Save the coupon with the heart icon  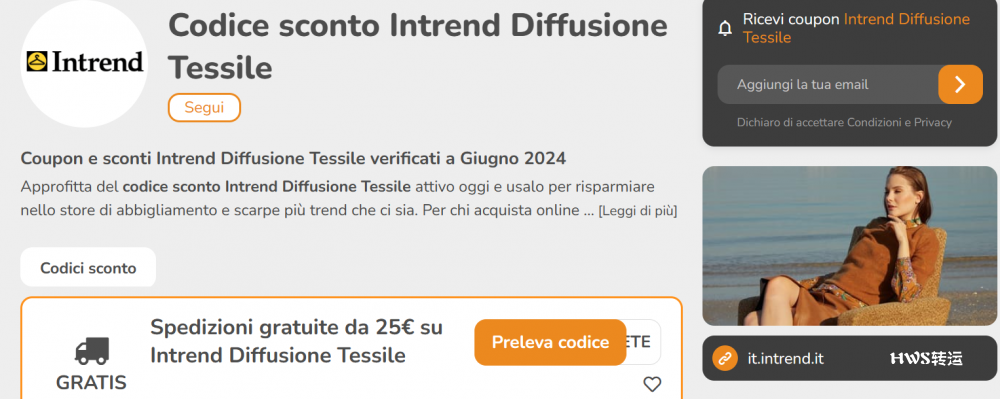(x=652, y=384)
